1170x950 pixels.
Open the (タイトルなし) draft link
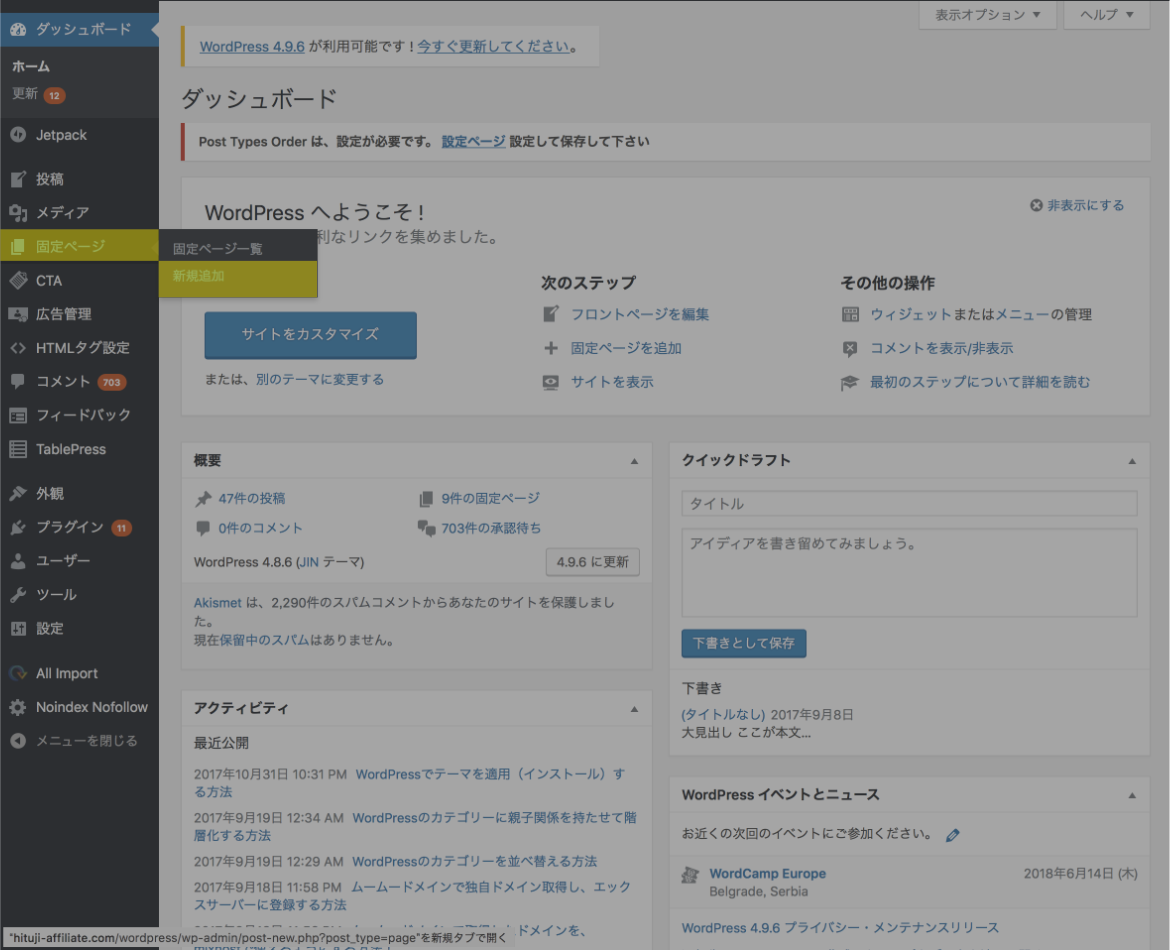723,714
